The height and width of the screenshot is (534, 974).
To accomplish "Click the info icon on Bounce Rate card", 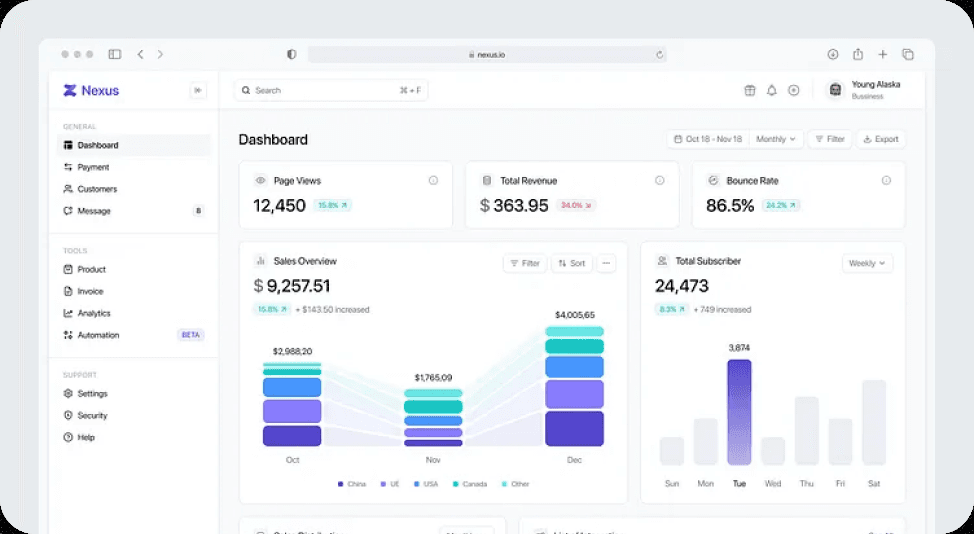I will 886,181.
